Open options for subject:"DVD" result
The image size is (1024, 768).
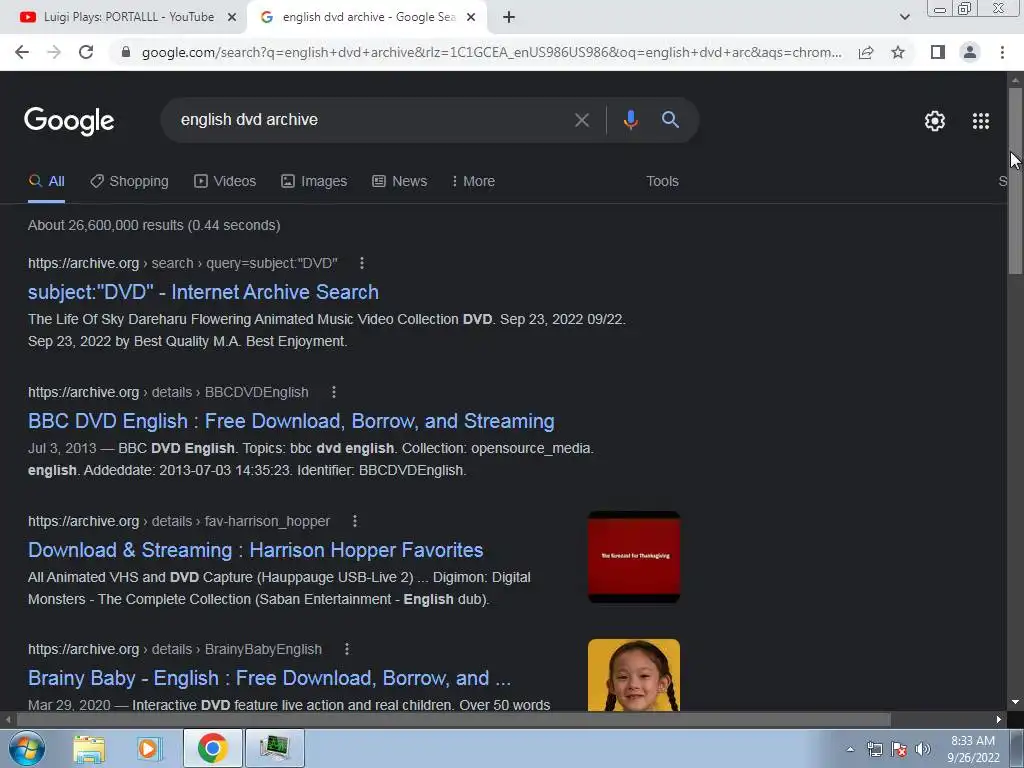pos(362,263)
